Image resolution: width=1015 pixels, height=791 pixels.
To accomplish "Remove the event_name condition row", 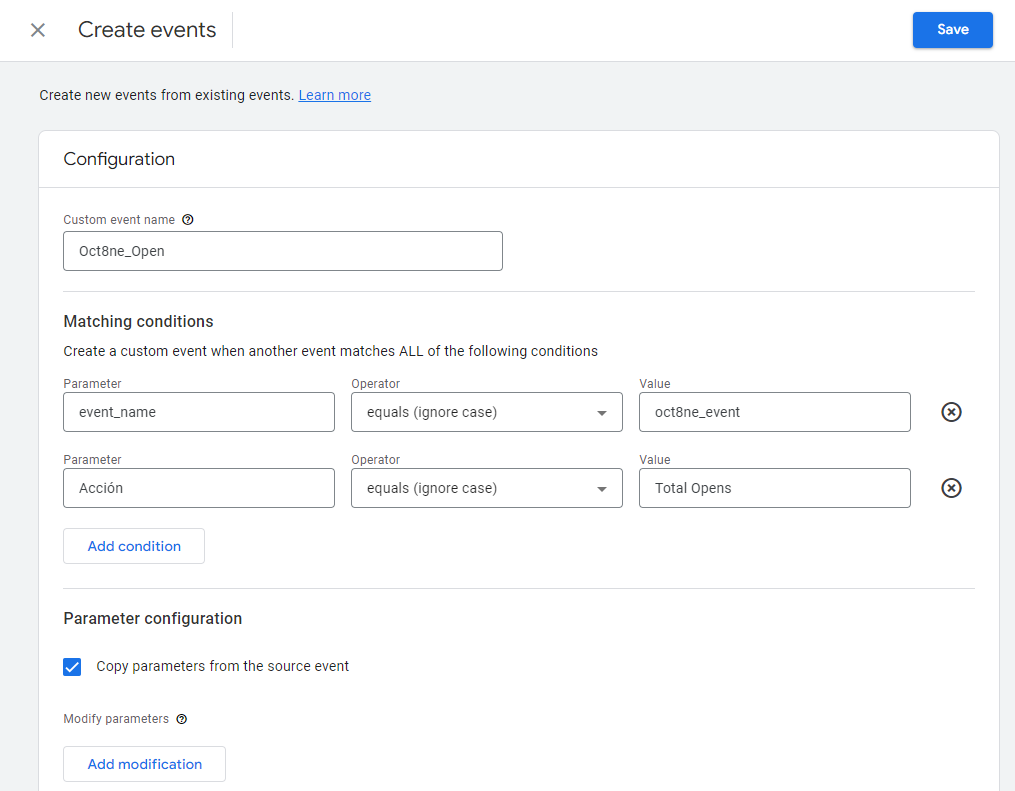I will [951, 412].
